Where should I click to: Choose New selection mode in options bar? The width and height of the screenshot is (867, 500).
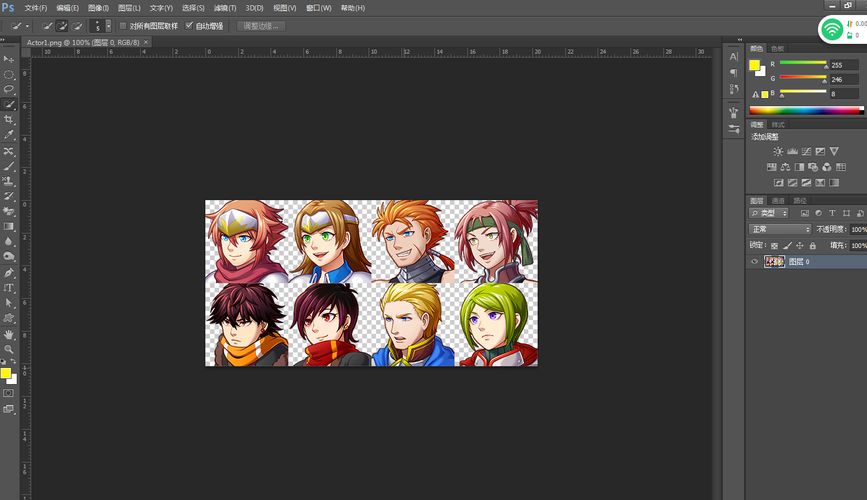pos(47,26)
